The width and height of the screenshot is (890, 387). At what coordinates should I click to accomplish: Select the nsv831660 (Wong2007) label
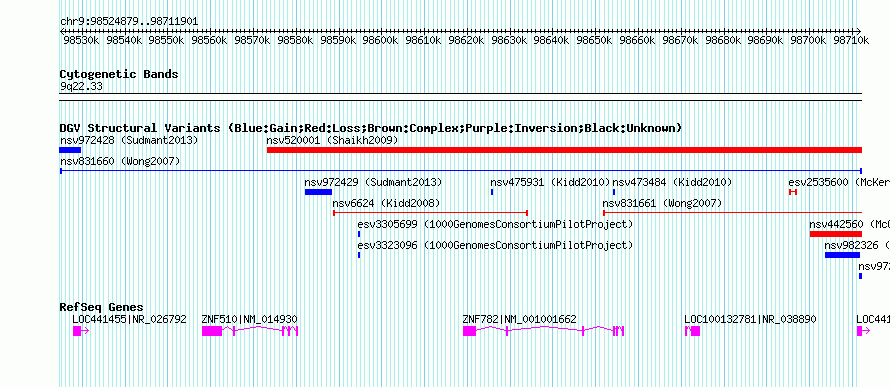click(x=120, y=162)
